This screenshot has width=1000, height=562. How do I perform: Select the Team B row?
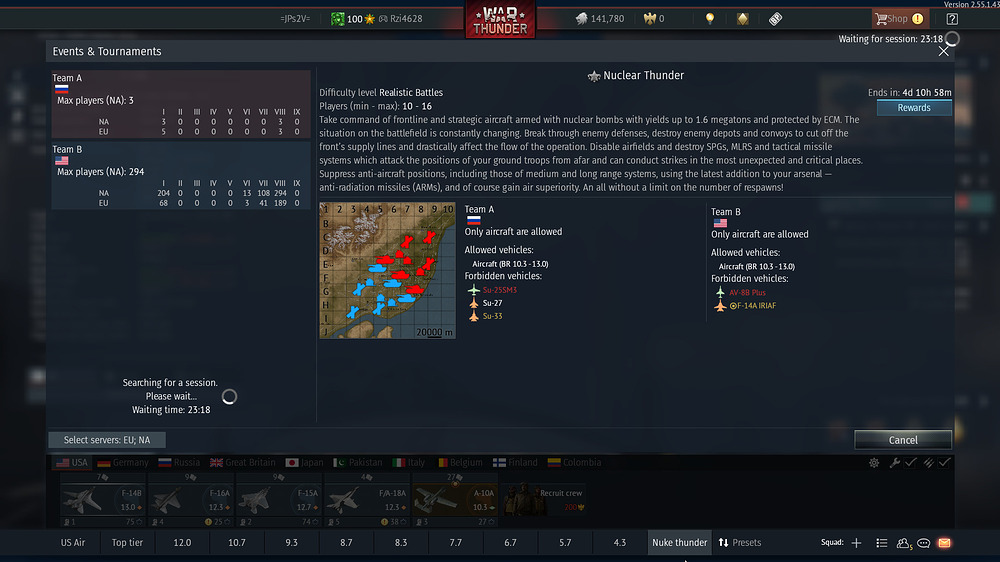[181, 175]
